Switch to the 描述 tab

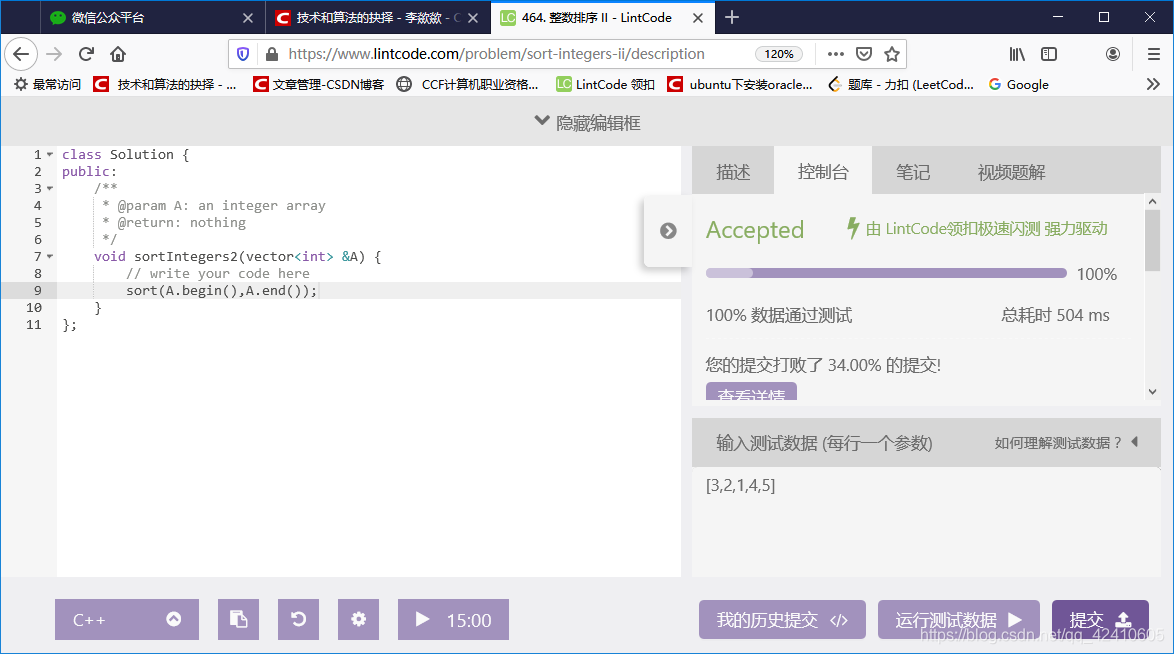(733, 170)
